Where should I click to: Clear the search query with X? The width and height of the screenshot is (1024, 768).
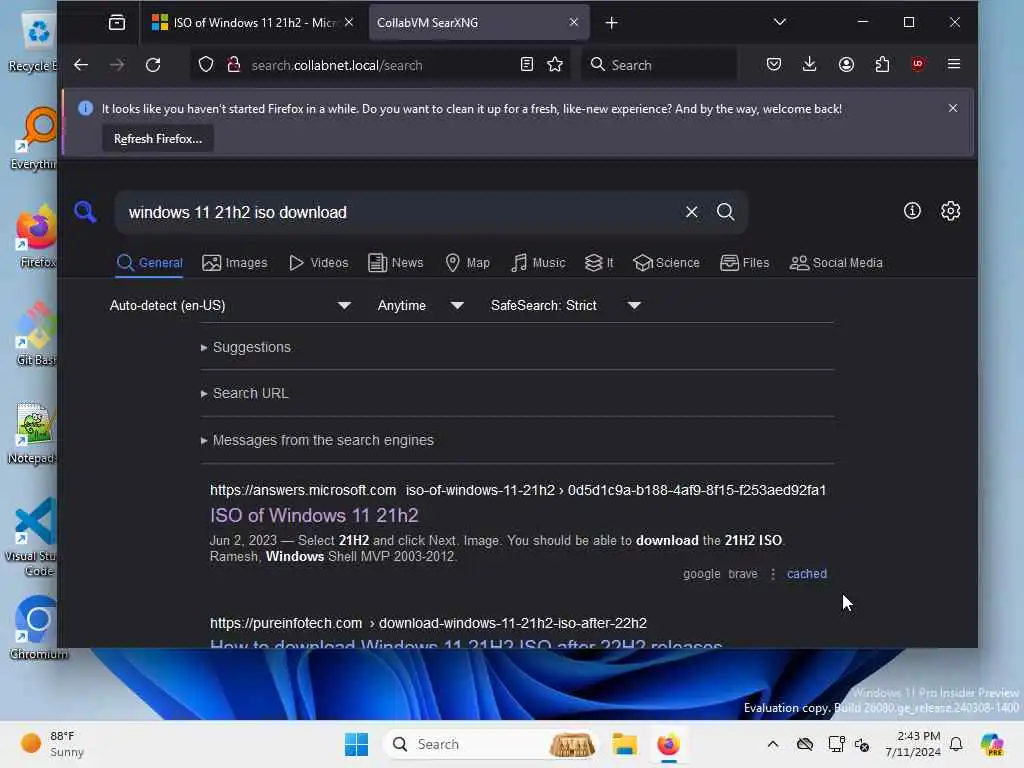click(692, 212)
